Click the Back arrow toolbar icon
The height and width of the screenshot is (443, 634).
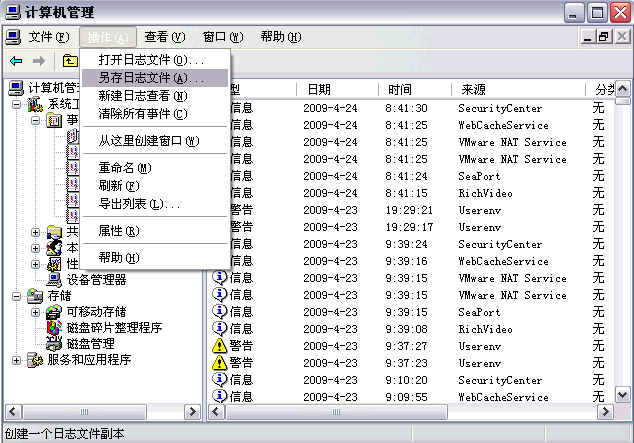(16, 61)
